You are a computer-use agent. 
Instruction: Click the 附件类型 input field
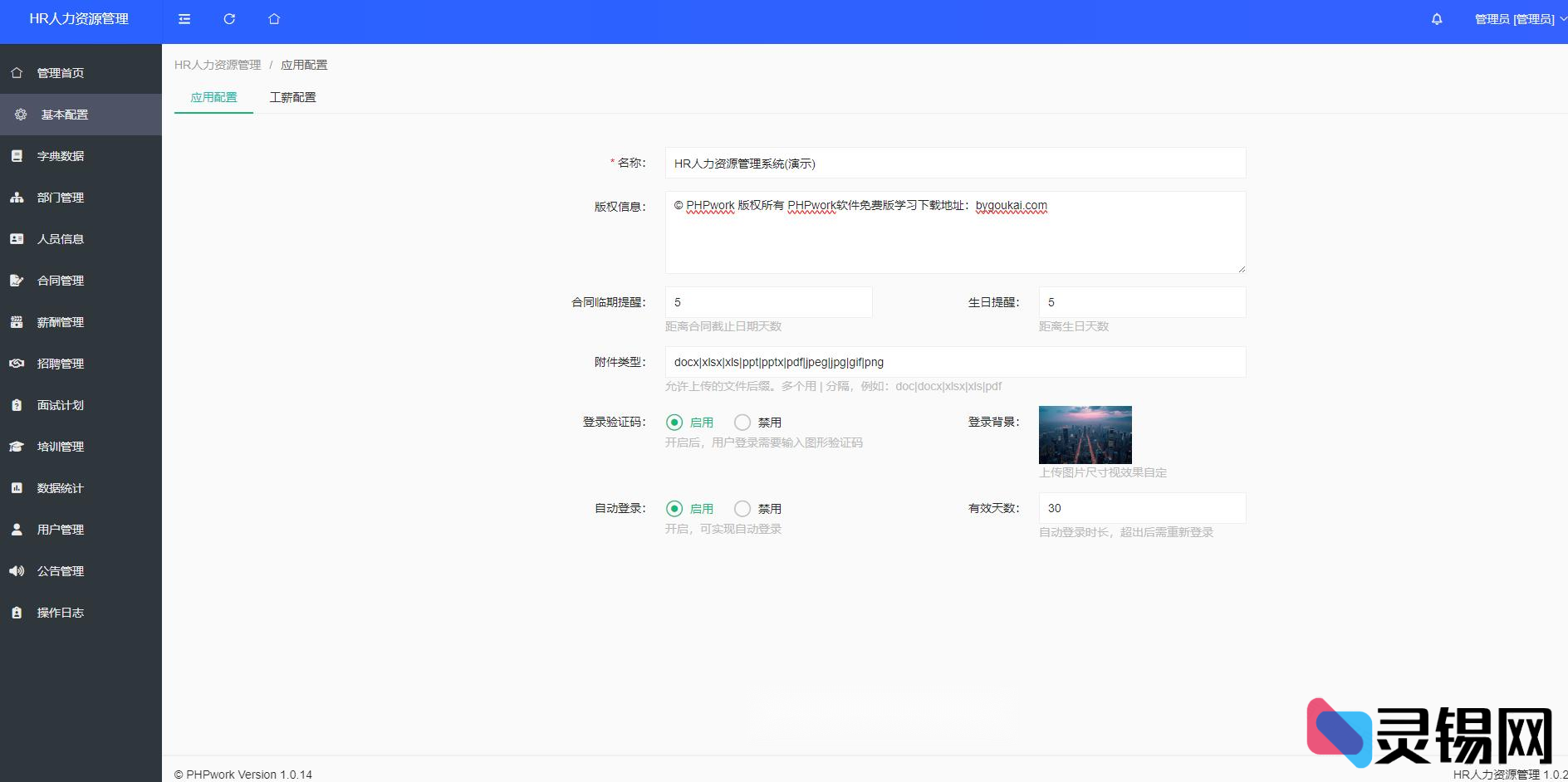[955, 362]
